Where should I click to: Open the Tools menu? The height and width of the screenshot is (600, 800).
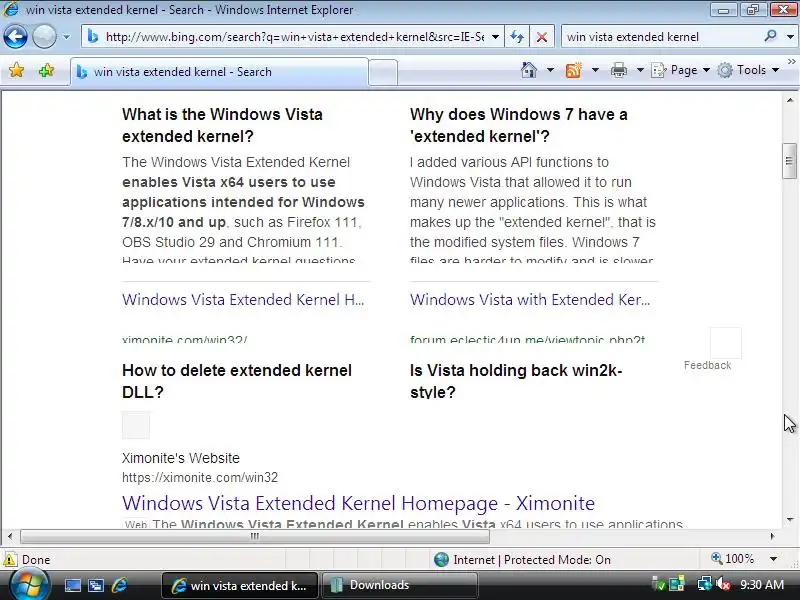748,70
